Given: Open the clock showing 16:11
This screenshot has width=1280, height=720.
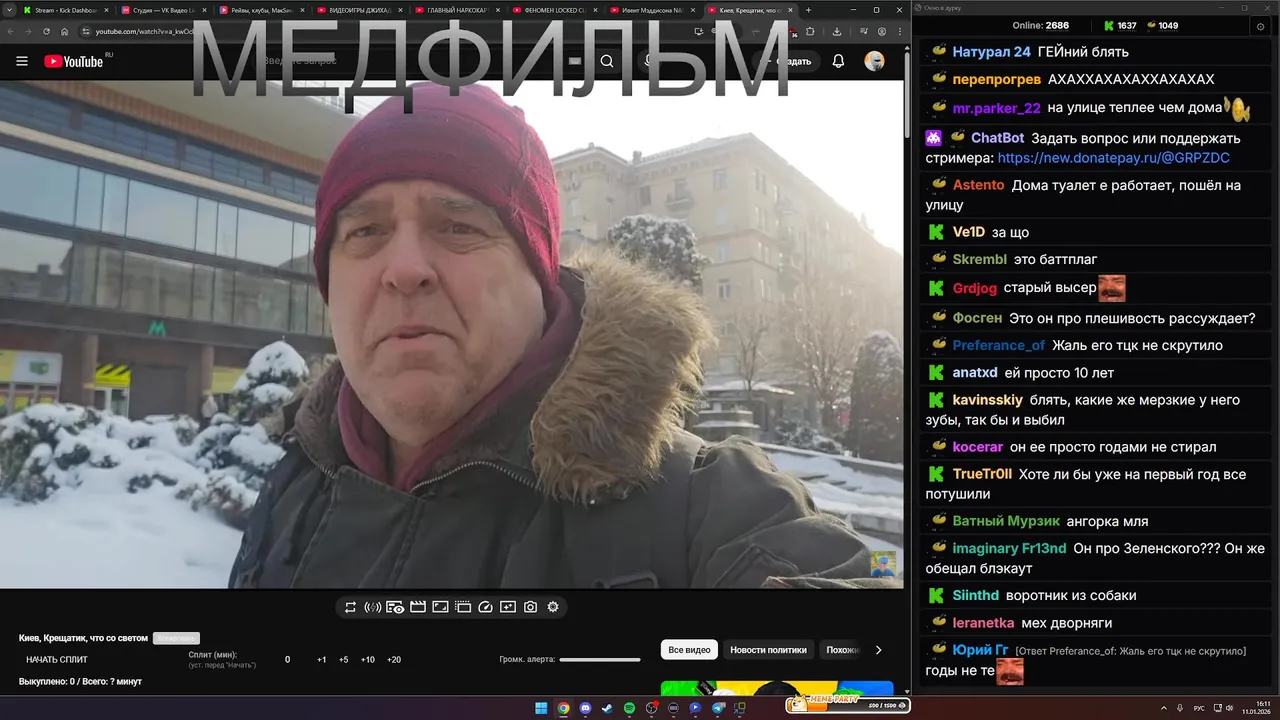Looking at the screenshot, I should point(1255,708).
